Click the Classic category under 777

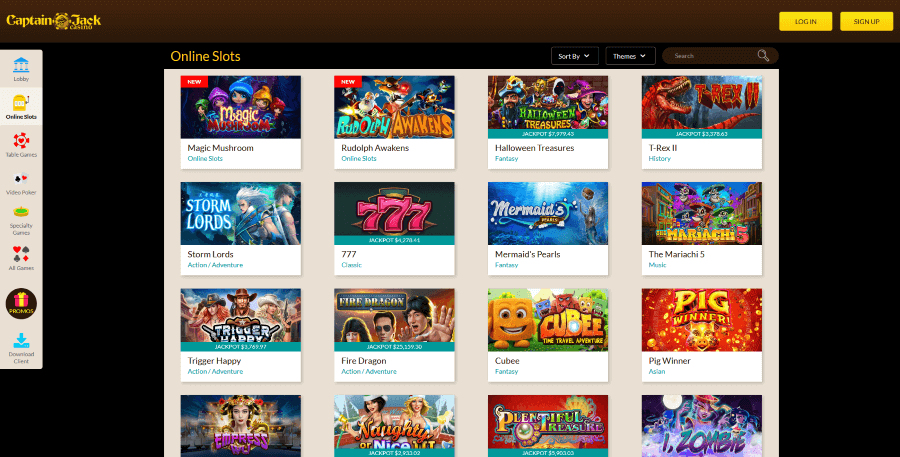click(x=351, y=265)
